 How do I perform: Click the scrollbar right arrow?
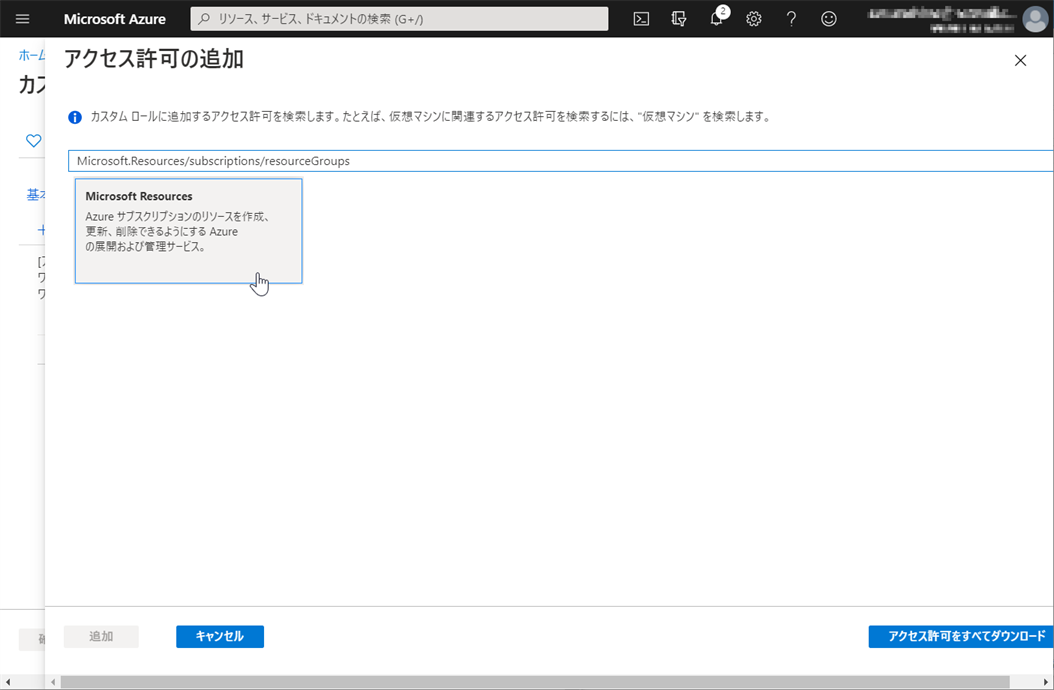point(1046,682)
